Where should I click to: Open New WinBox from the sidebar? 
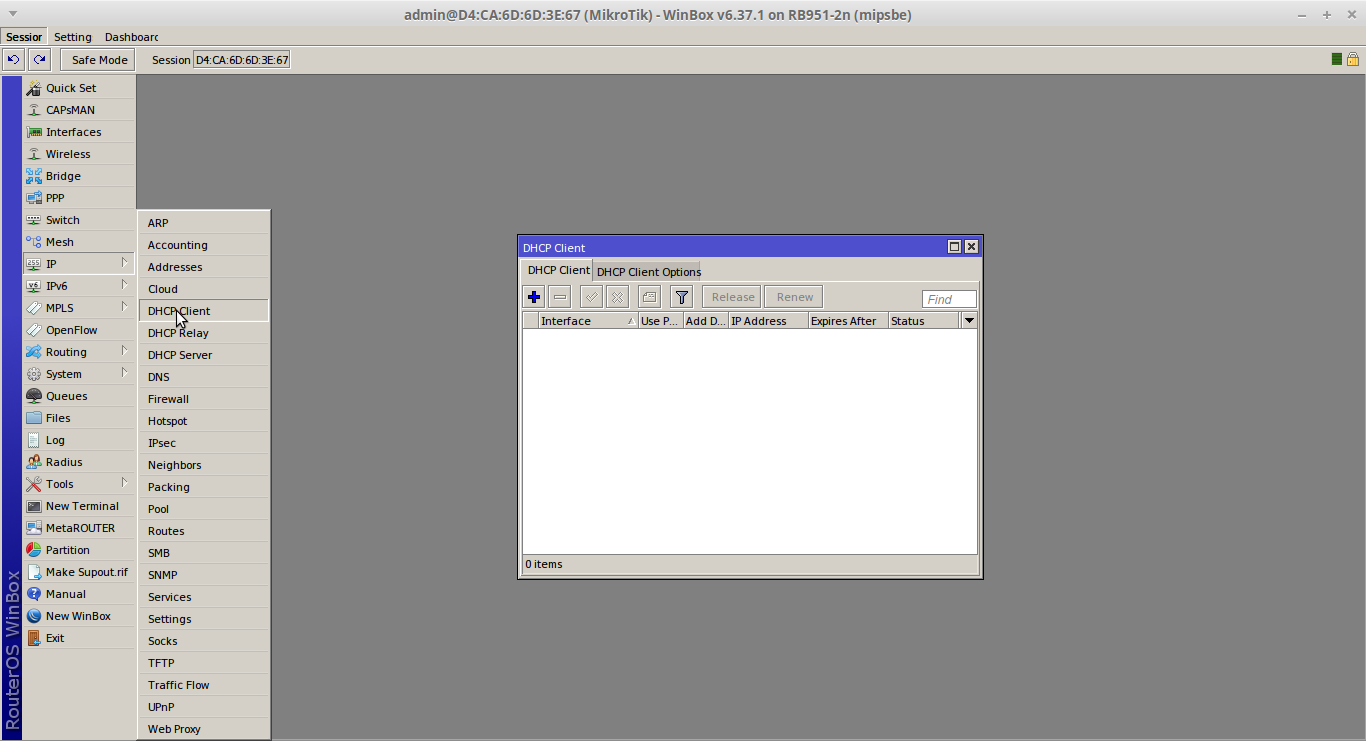tap(79, 616)
